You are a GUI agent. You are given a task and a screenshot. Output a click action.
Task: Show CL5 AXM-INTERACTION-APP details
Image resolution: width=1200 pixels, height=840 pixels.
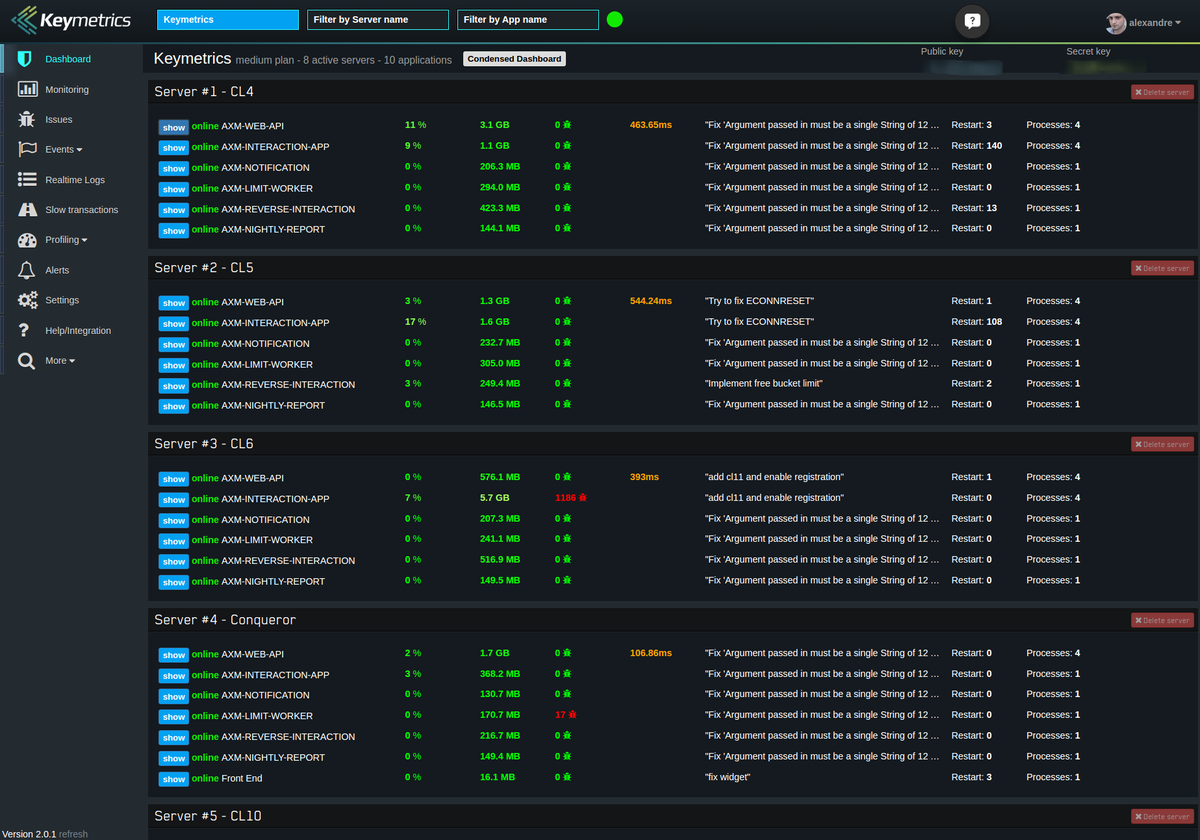point(174,323)
